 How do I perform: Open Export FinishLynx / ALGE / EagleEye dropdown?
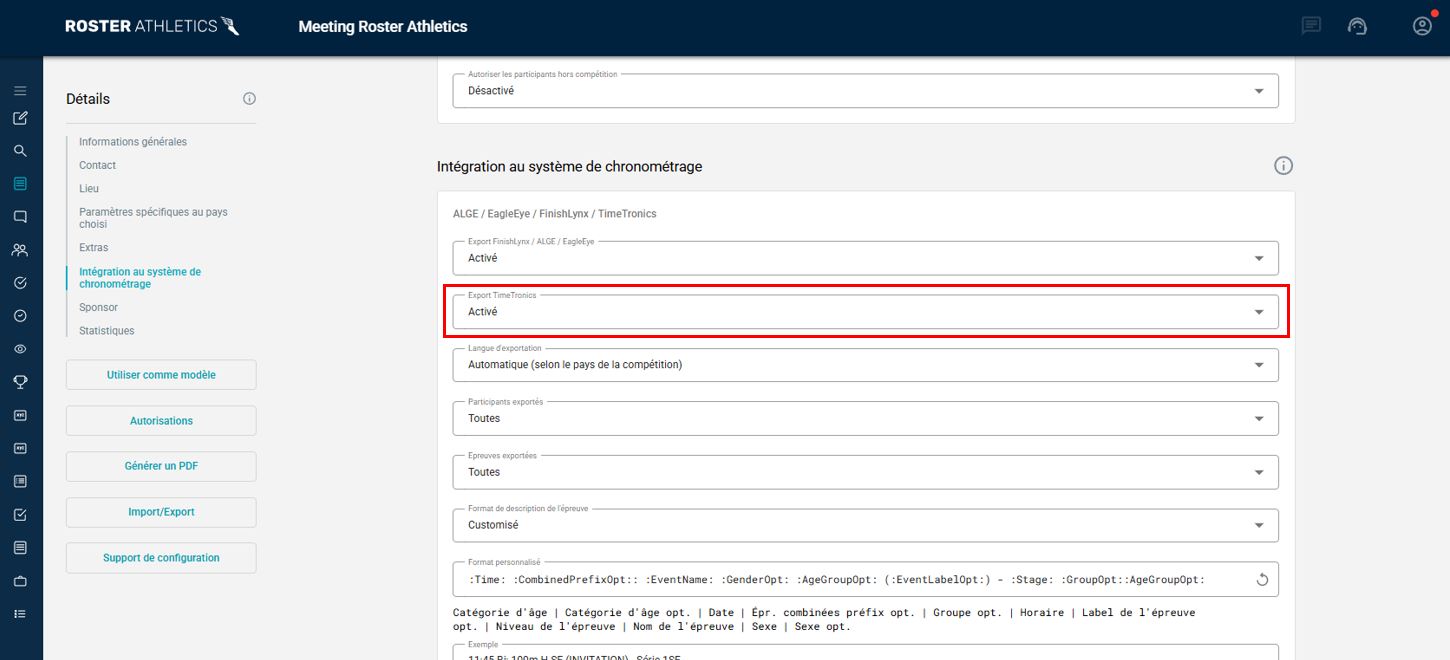pos(866,258)
